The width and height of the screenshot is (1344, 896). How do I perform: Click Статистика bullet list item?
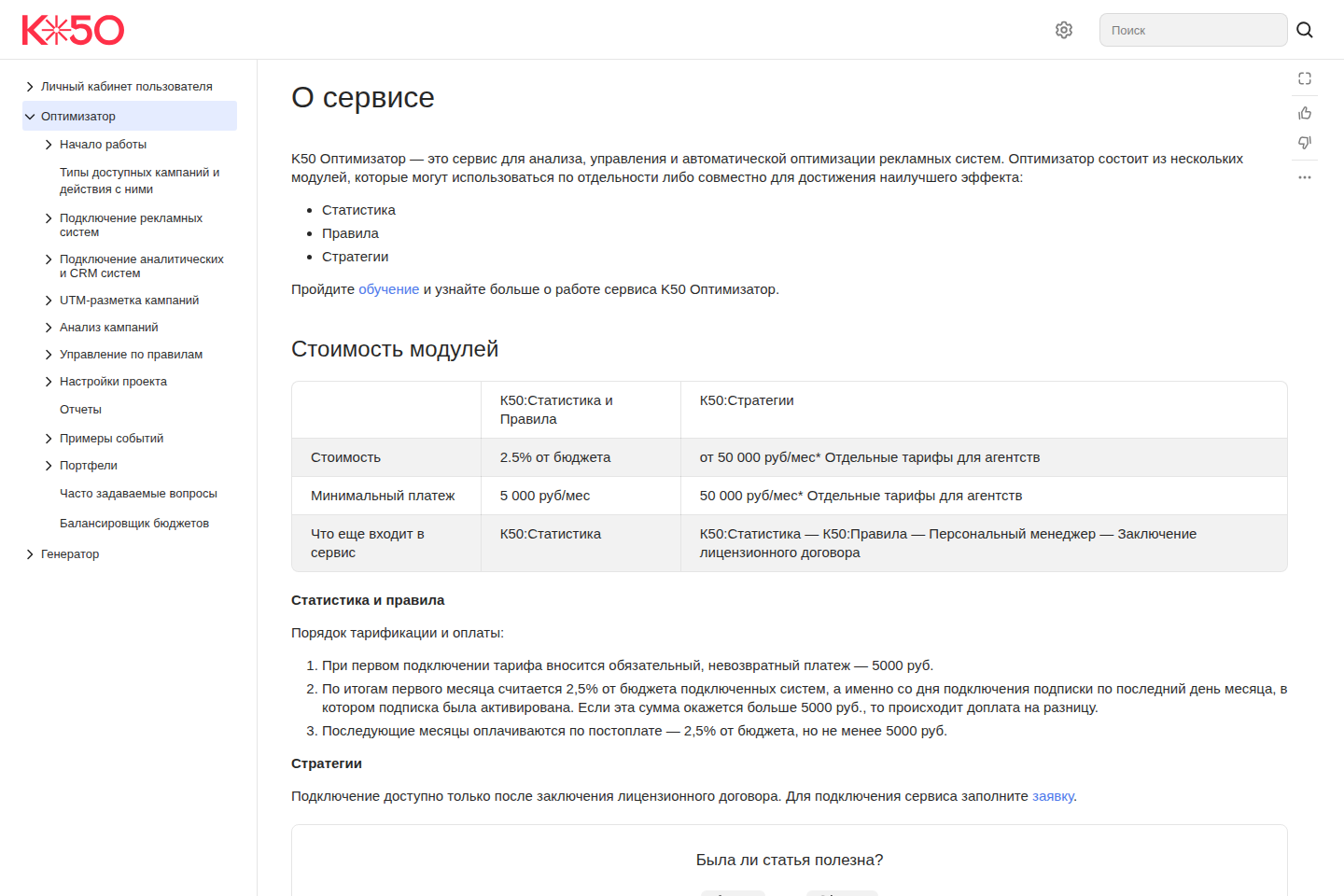click(358, 210)
